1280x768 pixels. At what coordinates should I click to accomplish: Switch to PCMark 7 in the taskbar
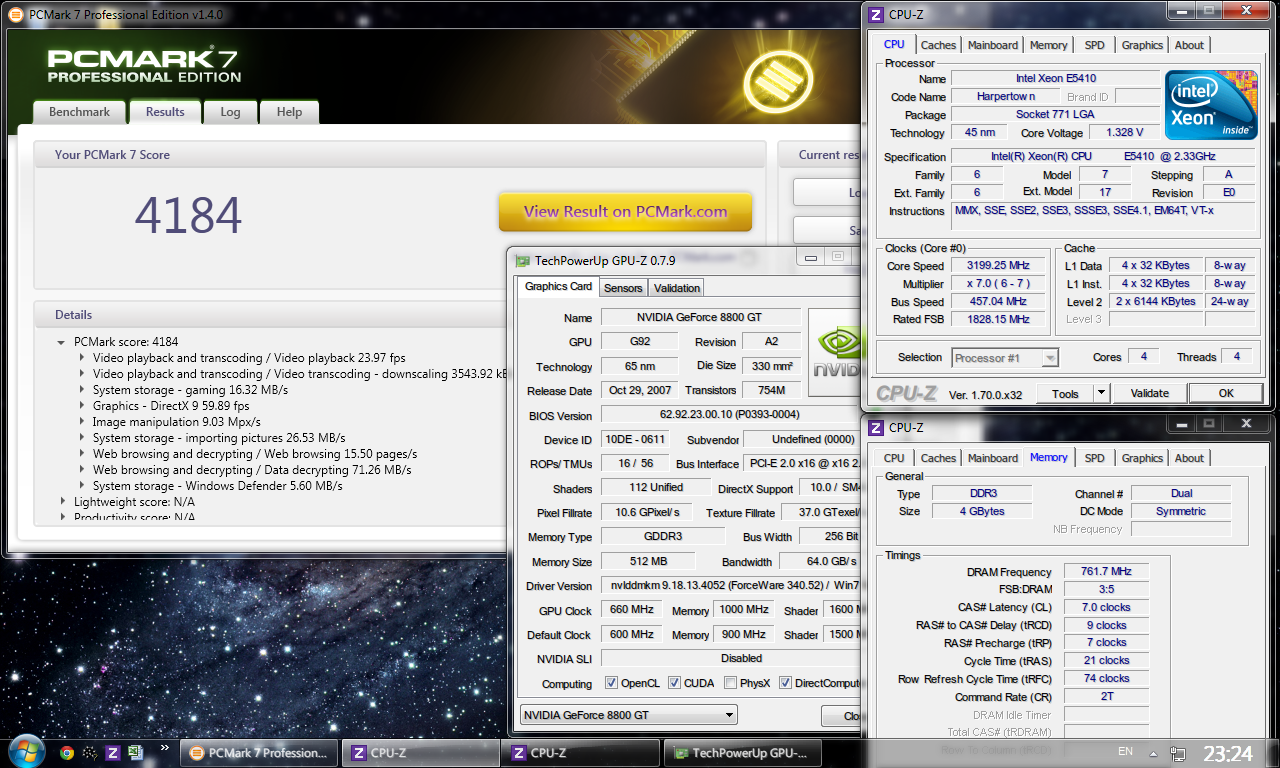click(x=258, y=753)
